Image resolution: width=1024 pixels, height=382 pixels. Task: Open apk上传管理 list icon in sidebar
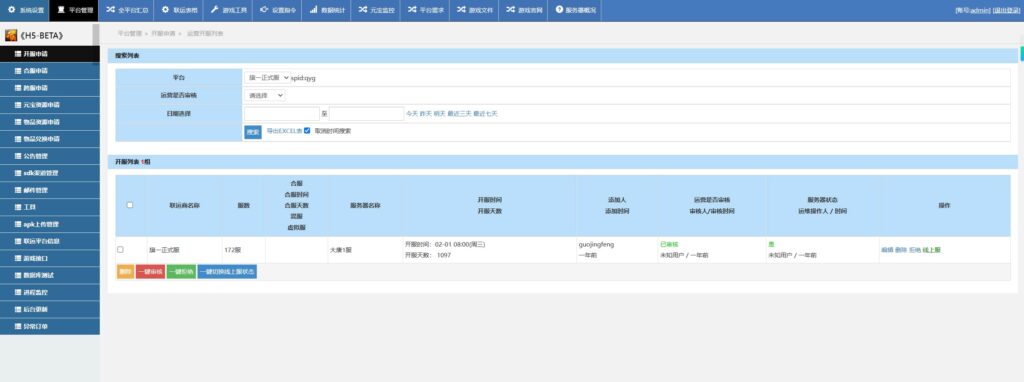point(18,224)
